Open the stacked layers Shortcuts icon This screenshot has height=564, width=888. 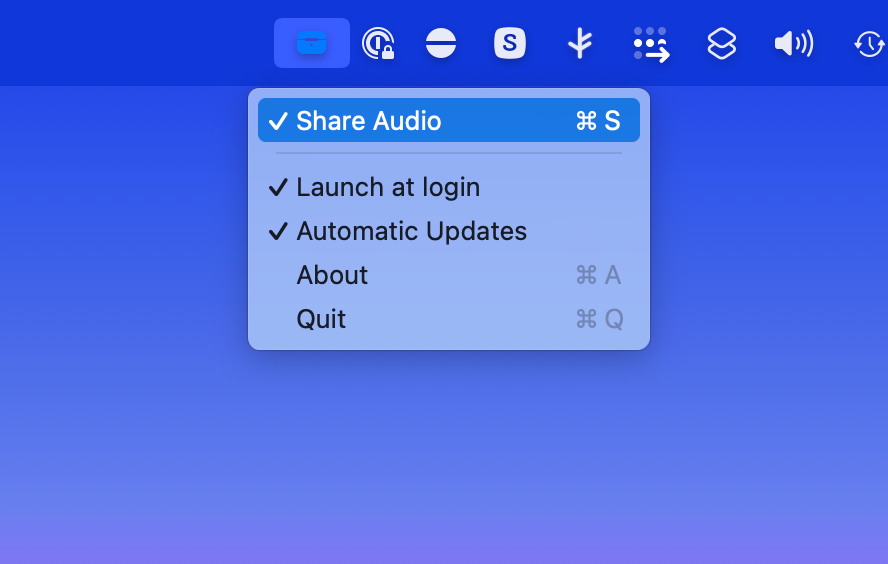pyautogui.click(x=721, y=43)
